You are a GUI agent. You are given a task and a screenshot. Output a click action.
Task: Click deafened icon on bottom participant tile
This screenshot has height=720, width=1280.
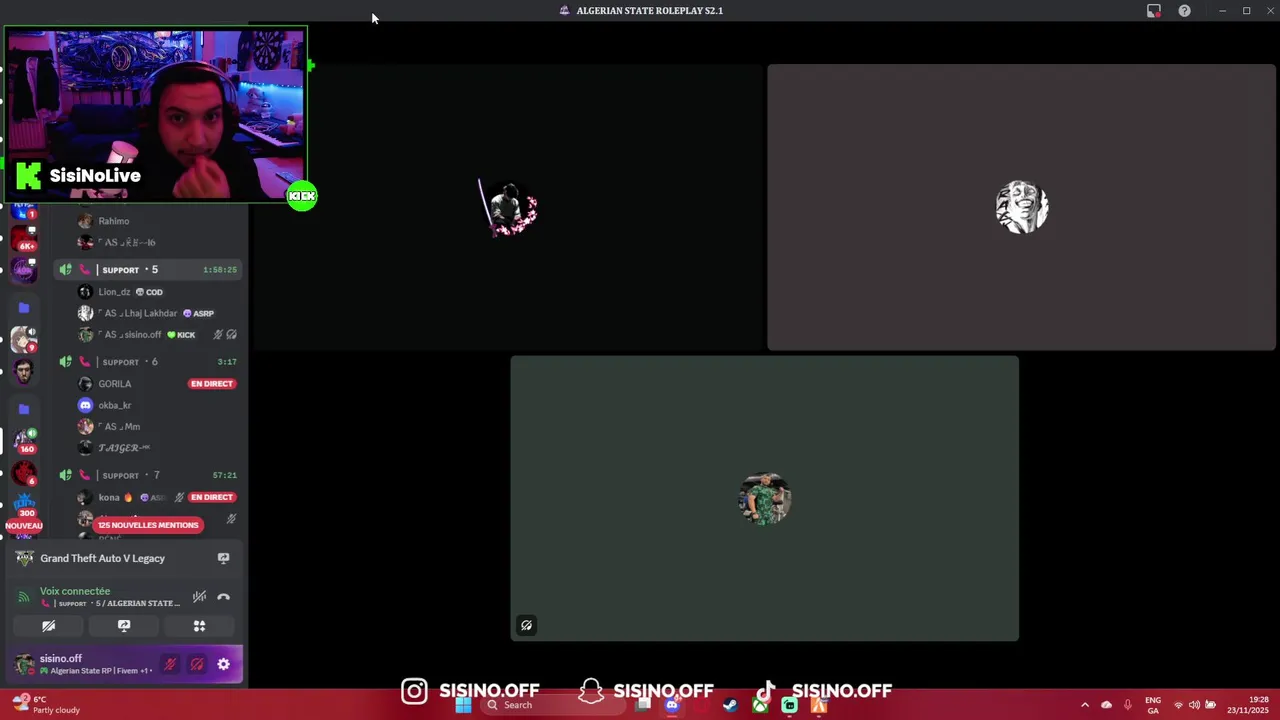coord(526,626)
